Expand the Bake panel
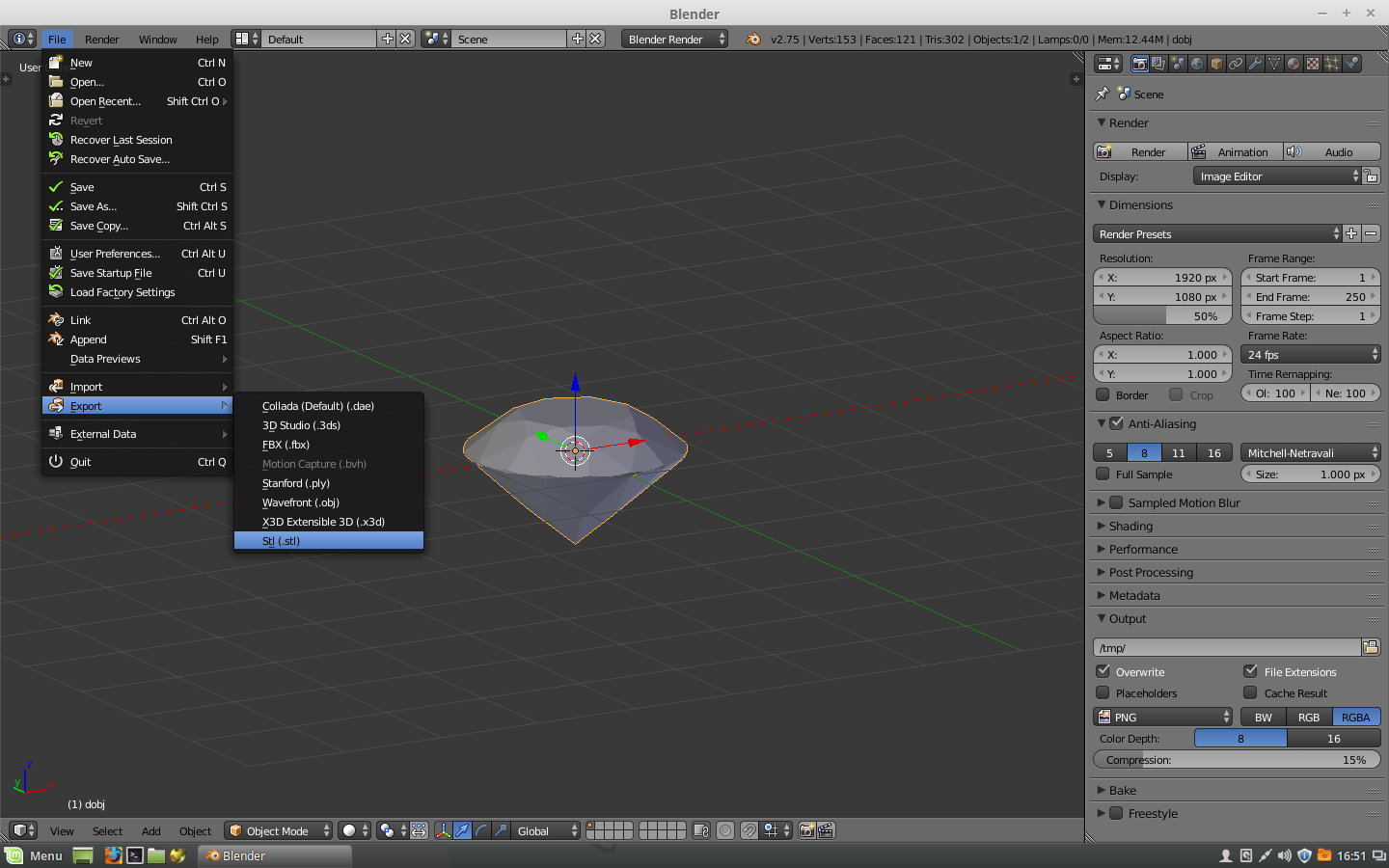The height and width of the screenshot is (868, 1389). (1123, 790)
